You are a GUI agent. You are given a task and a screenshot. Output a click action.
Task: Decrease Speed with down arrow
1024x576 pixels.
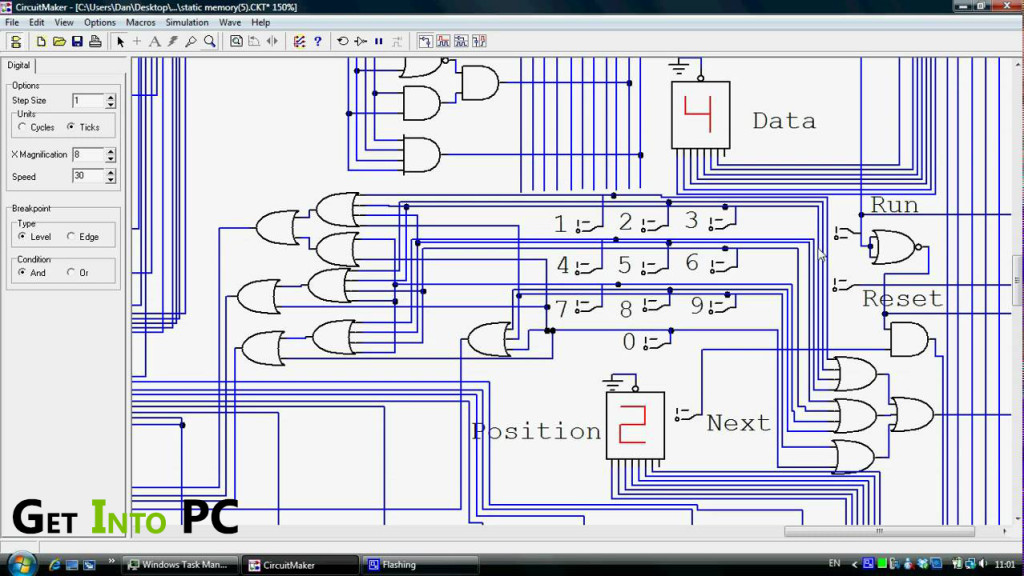(110, 180)
